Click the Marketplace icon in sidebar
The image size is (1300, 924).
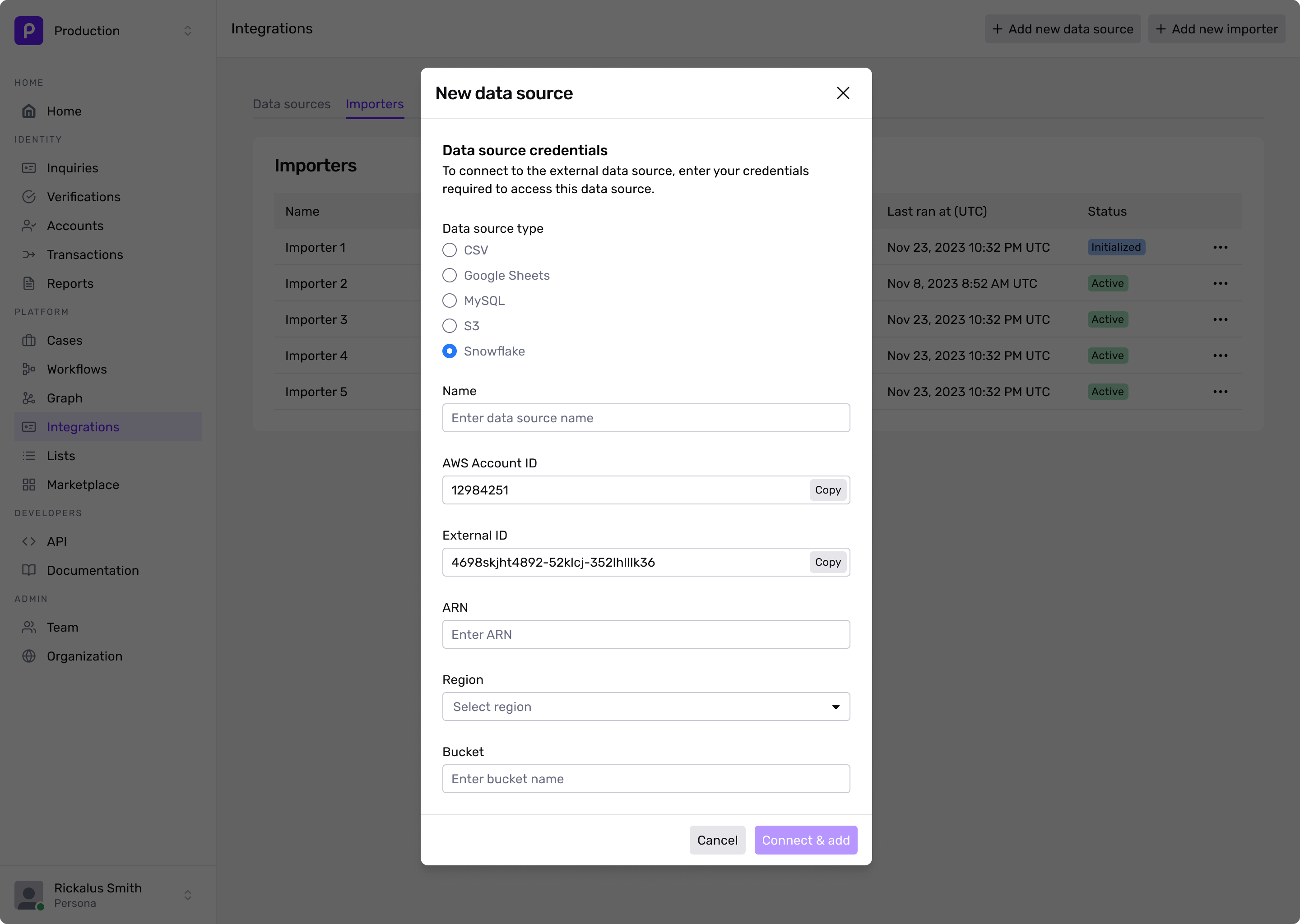point(30,484)
